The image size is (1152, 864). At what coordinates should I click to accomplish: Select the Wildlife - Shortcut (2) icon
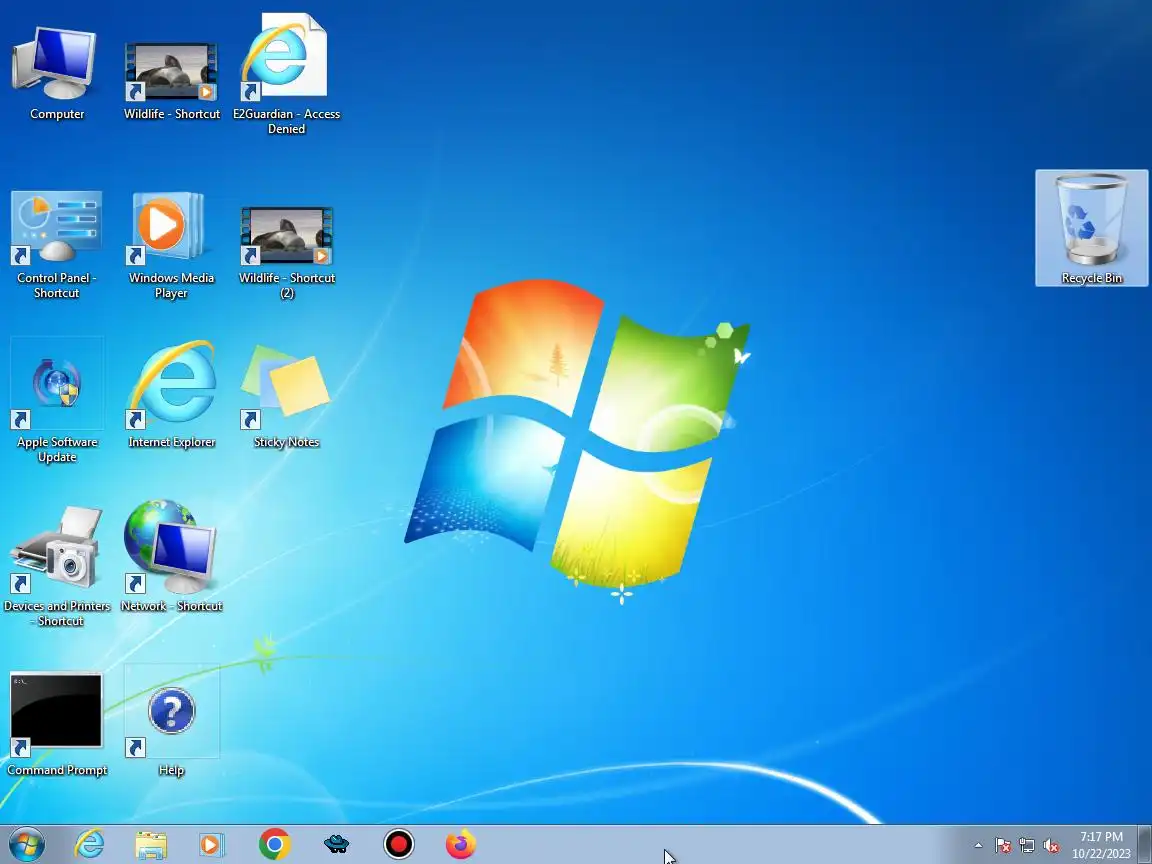coord(287,252)
